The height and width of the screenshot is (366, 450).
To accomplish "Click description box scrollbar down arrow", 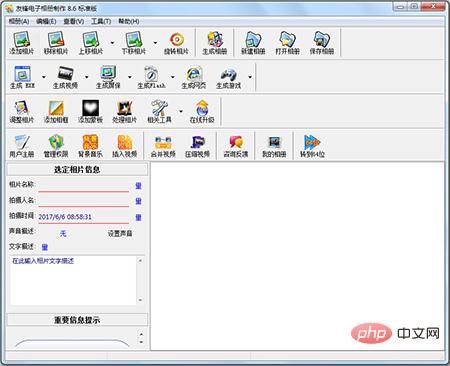I will pos(140,300).
